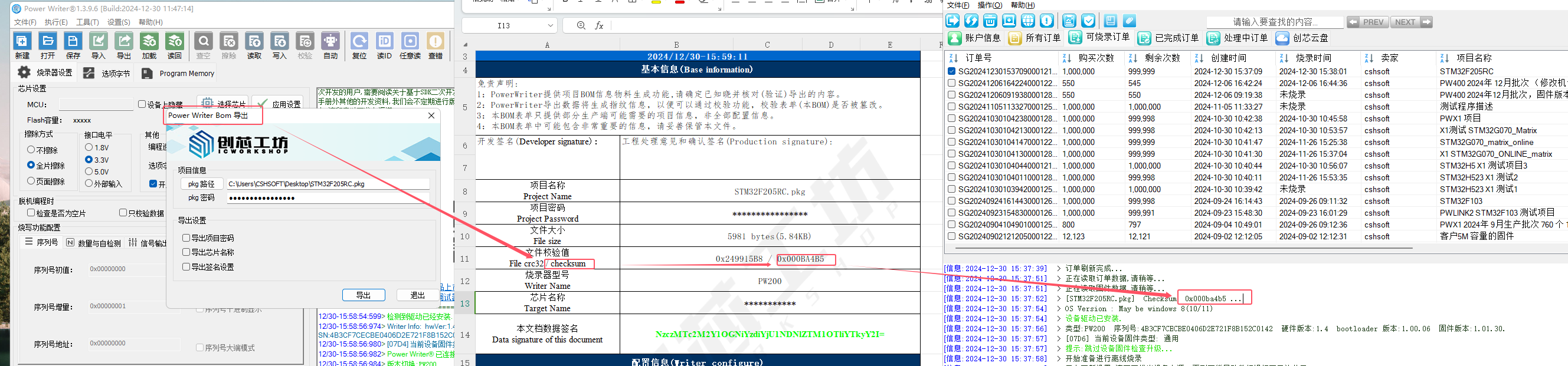This screenshot has width=1568, height=366.
Task: Click pkg 路径 browse button
Action: 201,184
